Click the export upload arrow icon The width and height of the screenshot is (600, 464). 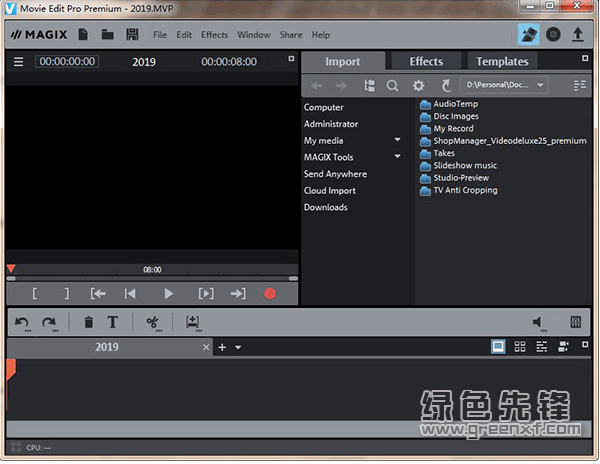point(577,34)
